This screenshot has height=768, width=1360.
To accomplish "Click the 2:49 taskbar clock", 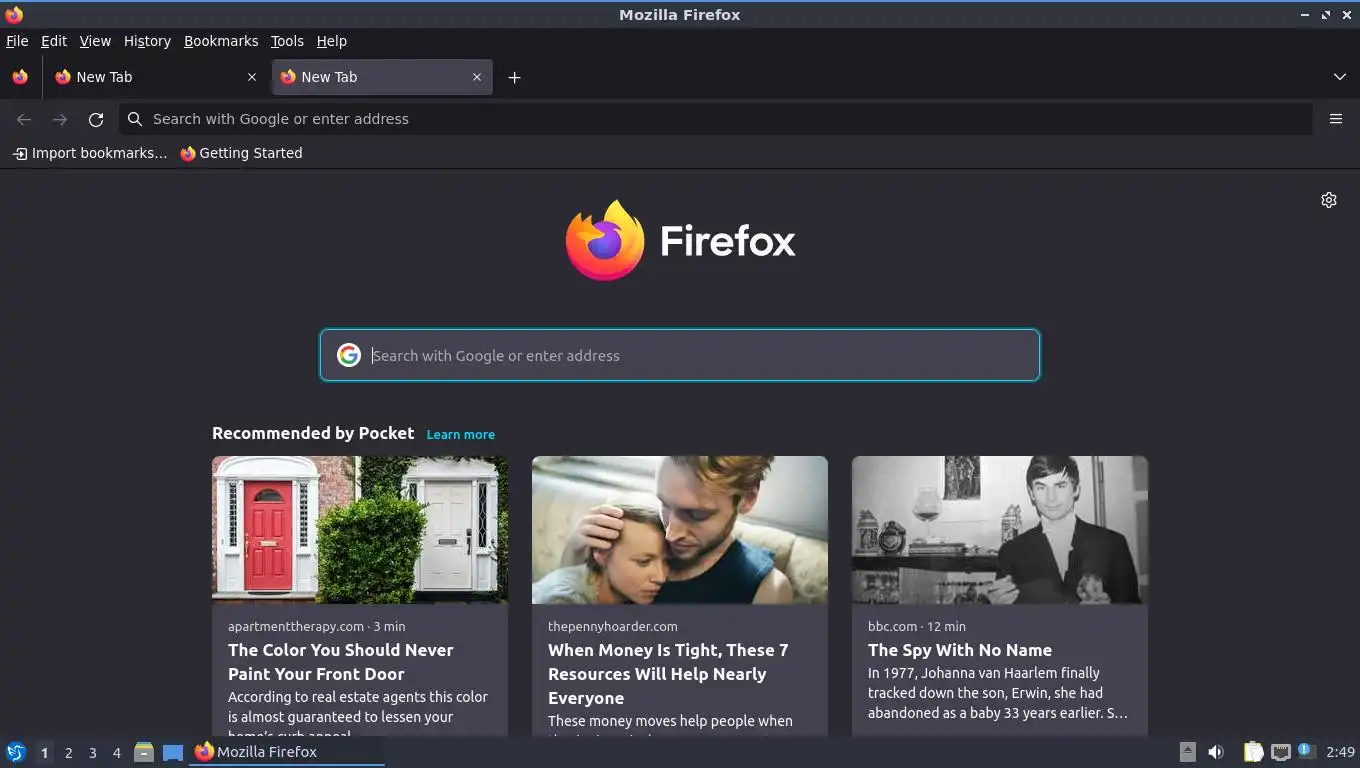I will pos(1340,752).
